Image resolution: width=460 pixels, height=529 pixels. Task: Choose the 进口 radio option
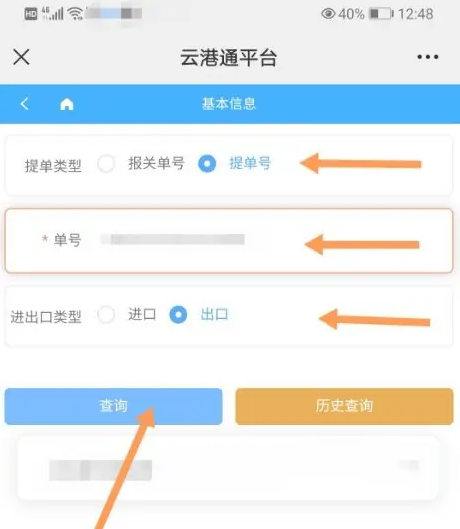point(106,314)
